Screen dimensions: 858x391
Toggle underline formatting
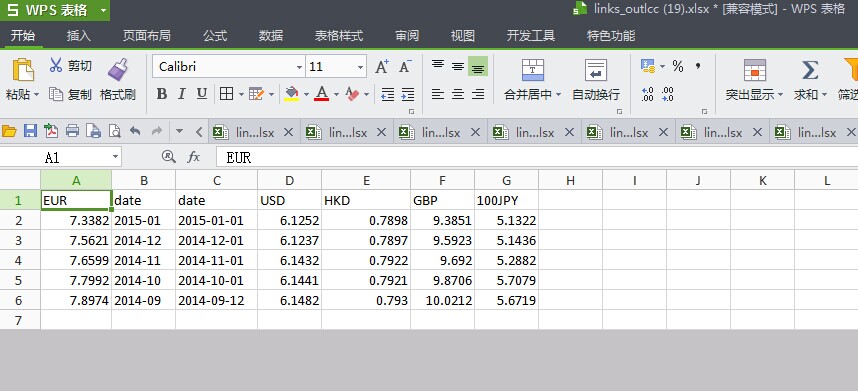pyautogui.click(x=201, y=94)
